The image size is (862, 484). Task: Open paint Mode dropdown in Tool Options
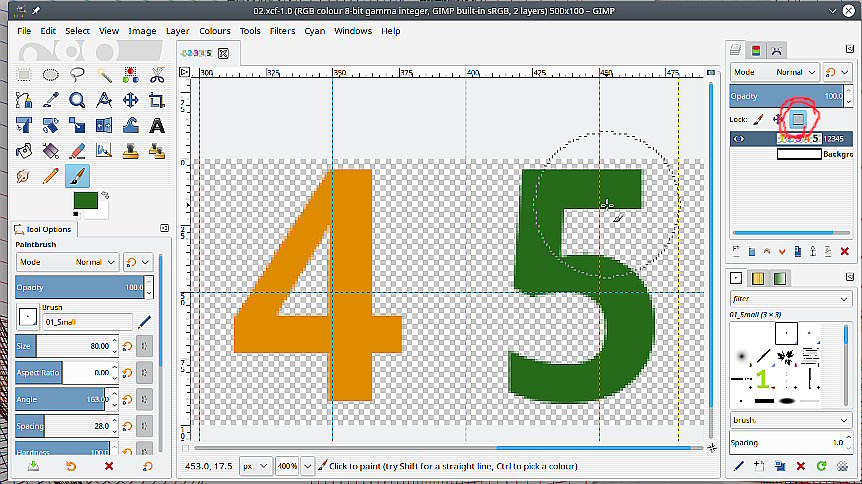67,262
